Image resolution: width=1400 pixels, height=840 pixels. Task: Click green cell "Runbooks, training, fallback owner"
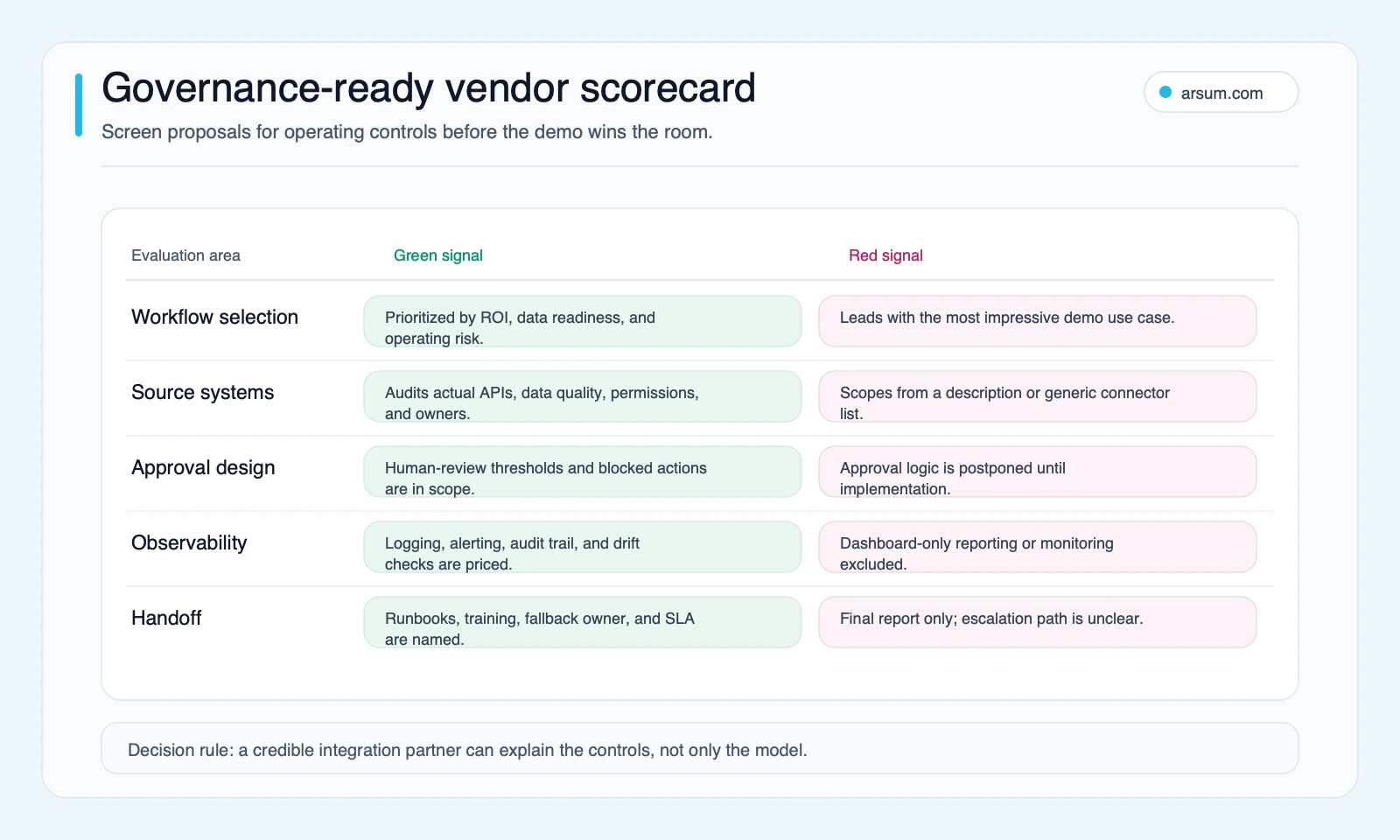click(583, 622)
